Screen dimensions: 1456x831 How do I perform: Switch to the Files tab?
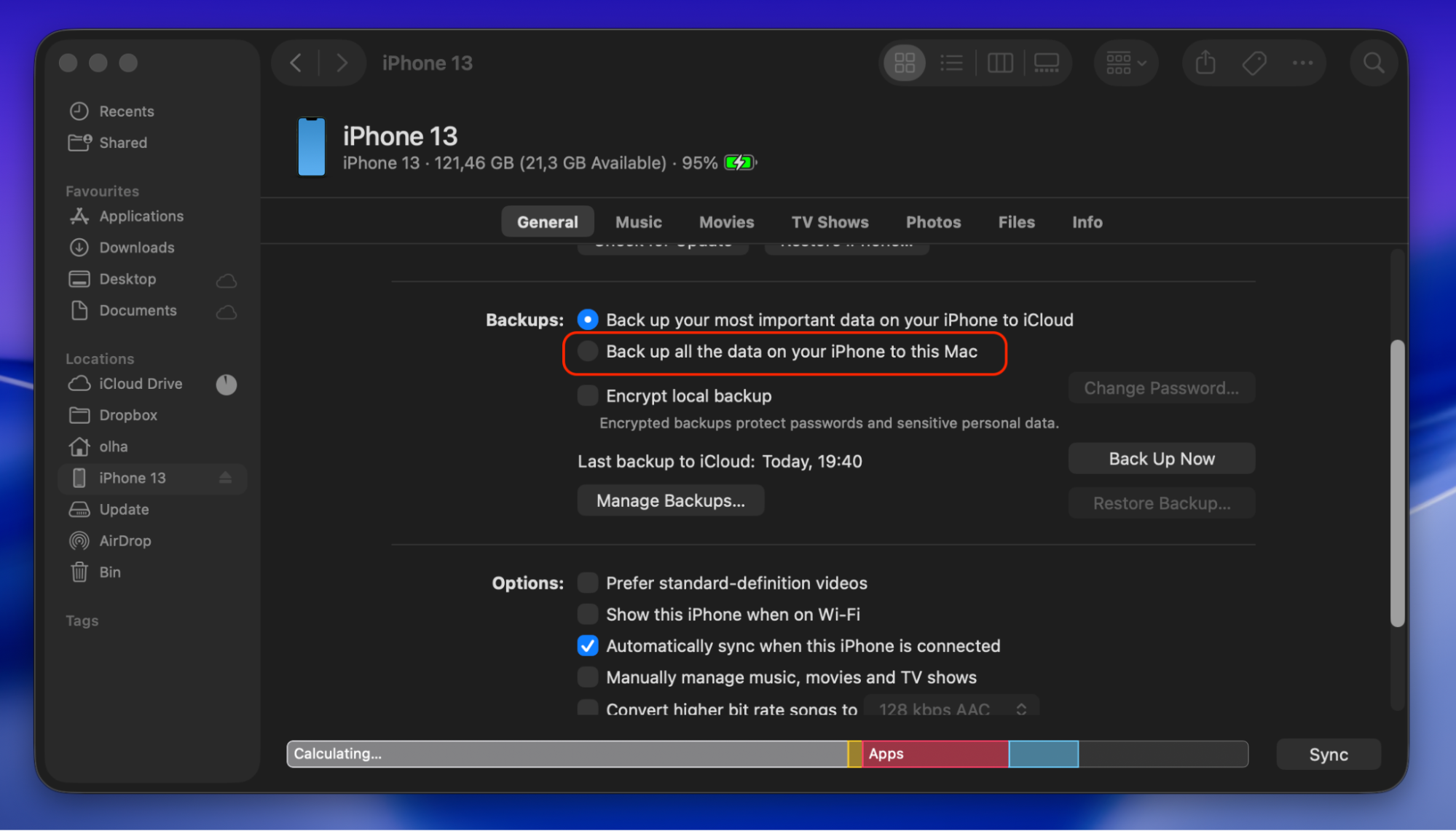[x=1017, y=222]
